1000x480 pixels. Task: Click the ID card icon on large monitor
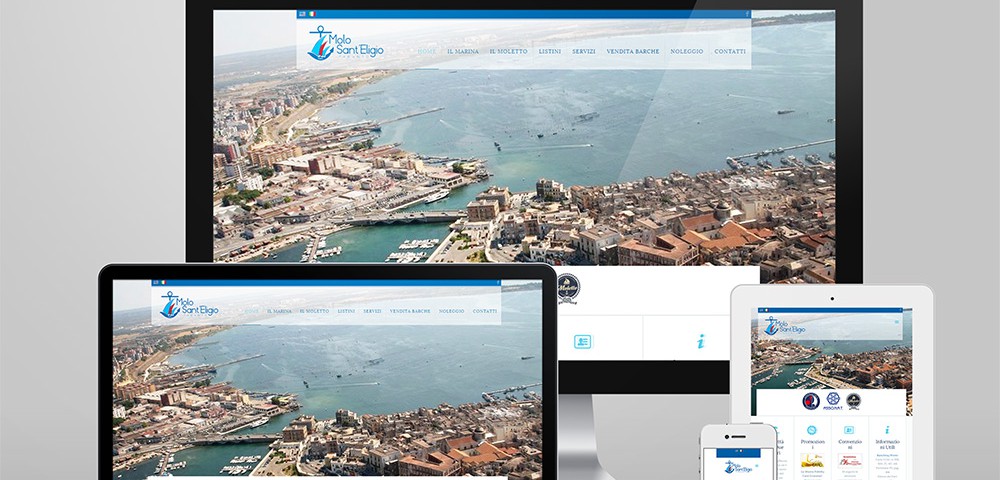tap(582, 342)
